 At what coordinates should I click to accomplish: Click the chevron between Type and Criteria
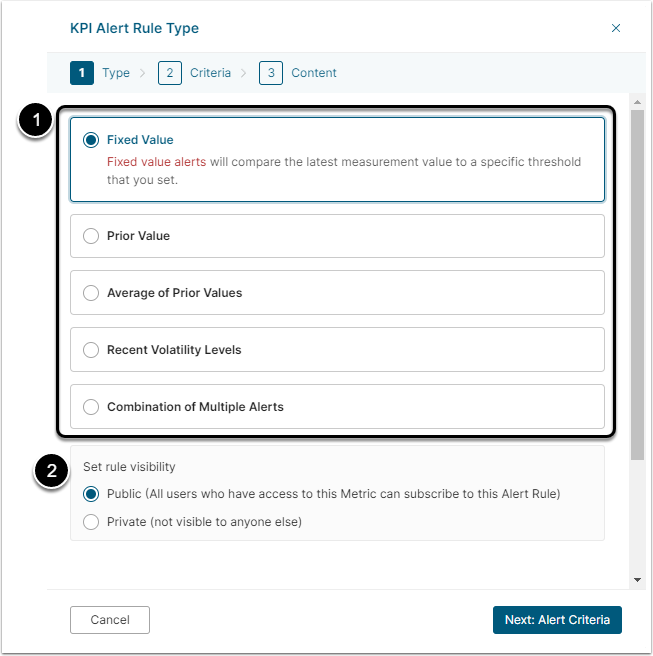143,73
